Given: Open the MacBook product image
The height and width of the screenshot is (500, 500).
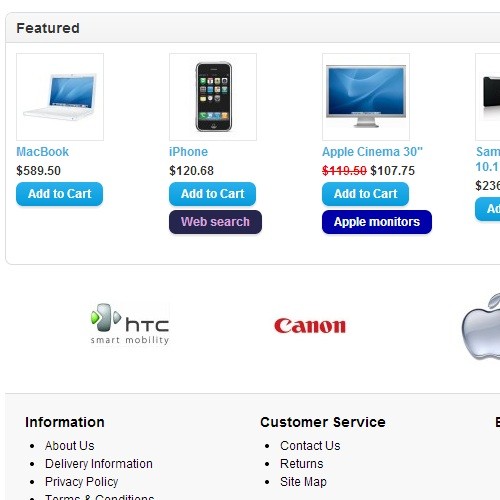Looking at the screenshot, I should coord(60,97).
